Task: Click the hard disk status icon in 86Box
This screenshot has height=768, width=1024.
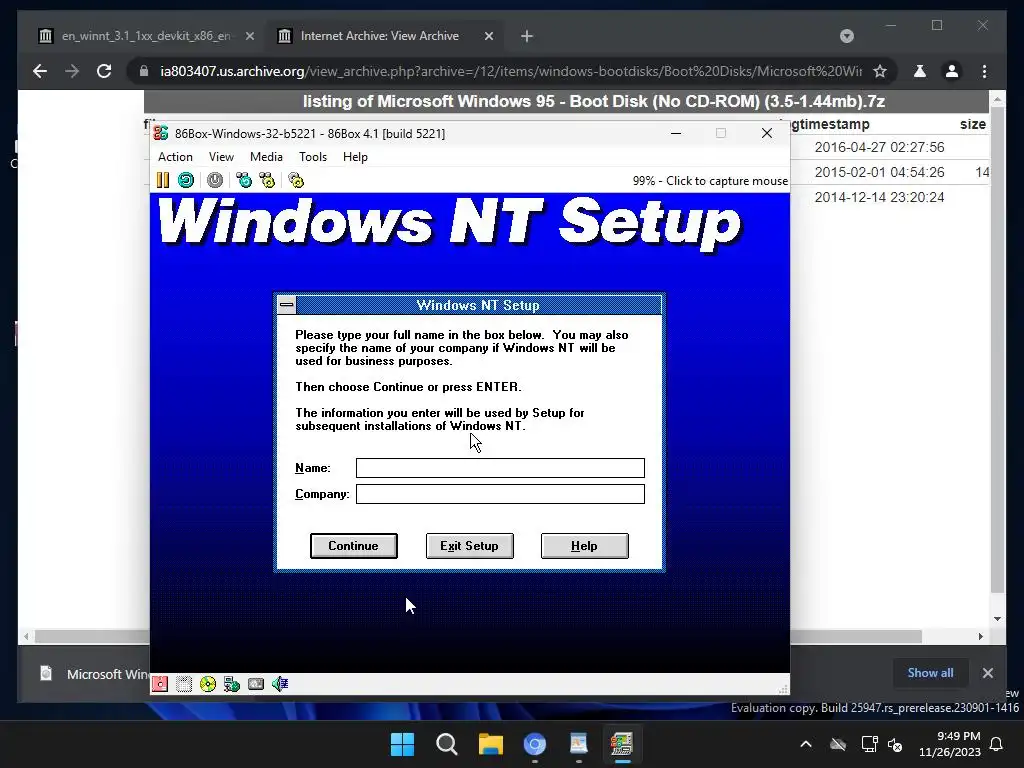Action: 256,684
